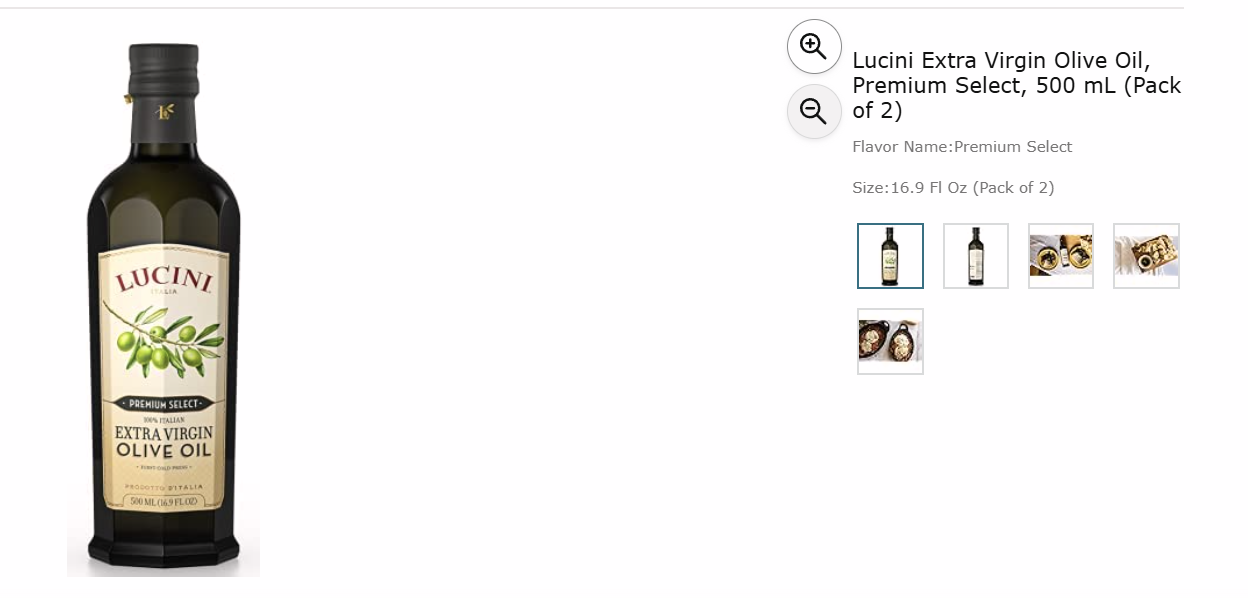Click the Size 16.9 Fl Oz text
The height and width of the screenshot is (598, 1248).
(953, 188)
